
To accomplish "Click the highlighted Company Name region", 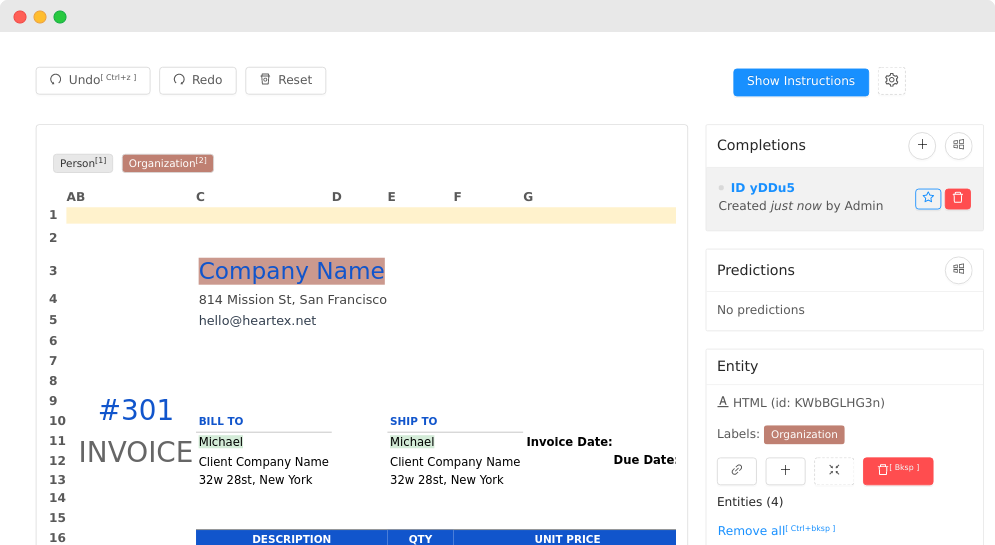I will tap(291, 271).
